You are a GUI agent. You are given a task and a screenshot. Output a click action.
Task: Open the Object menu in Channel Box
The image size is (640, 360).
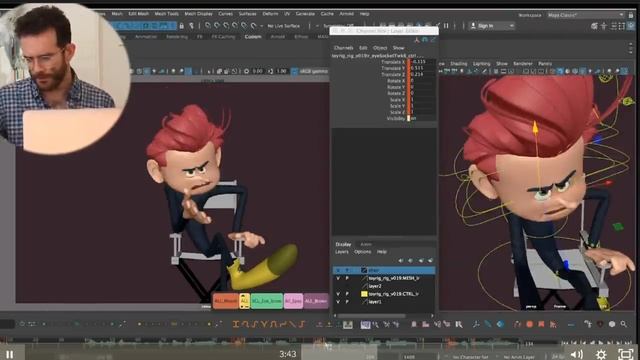pyautogui.click(x=380, y=48)
